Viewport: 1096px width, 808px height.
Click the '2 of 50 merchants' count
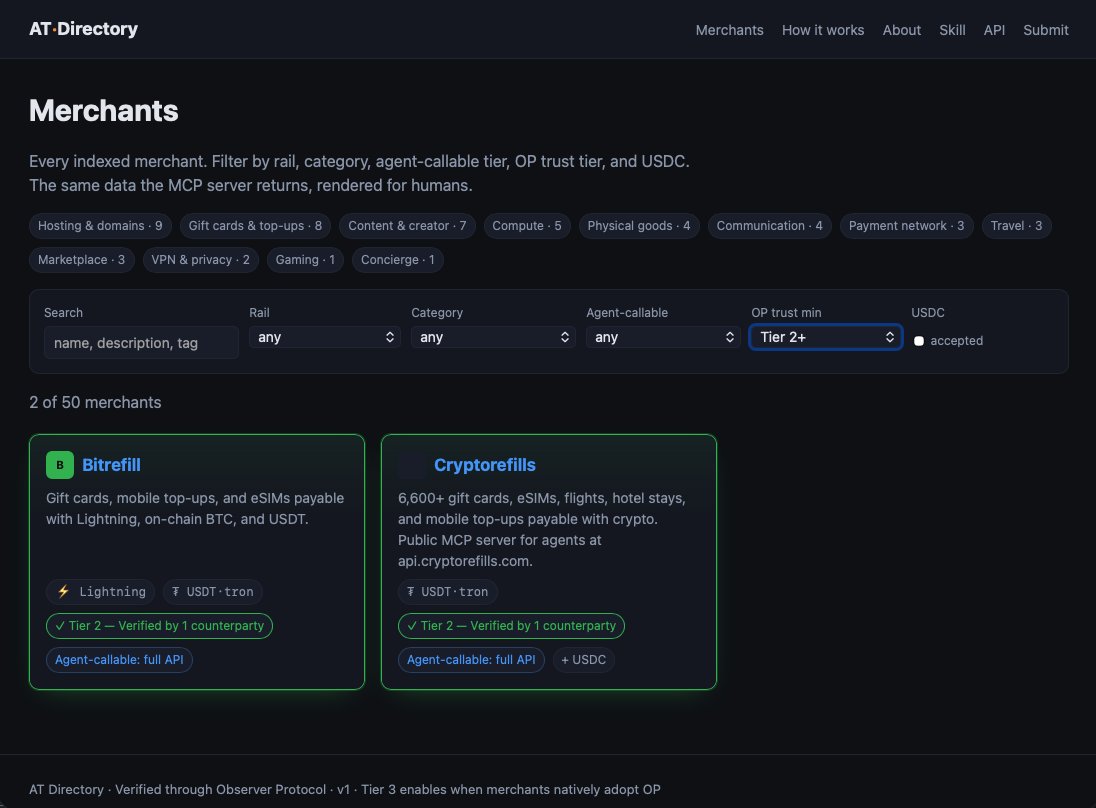[x=95, y=403]
